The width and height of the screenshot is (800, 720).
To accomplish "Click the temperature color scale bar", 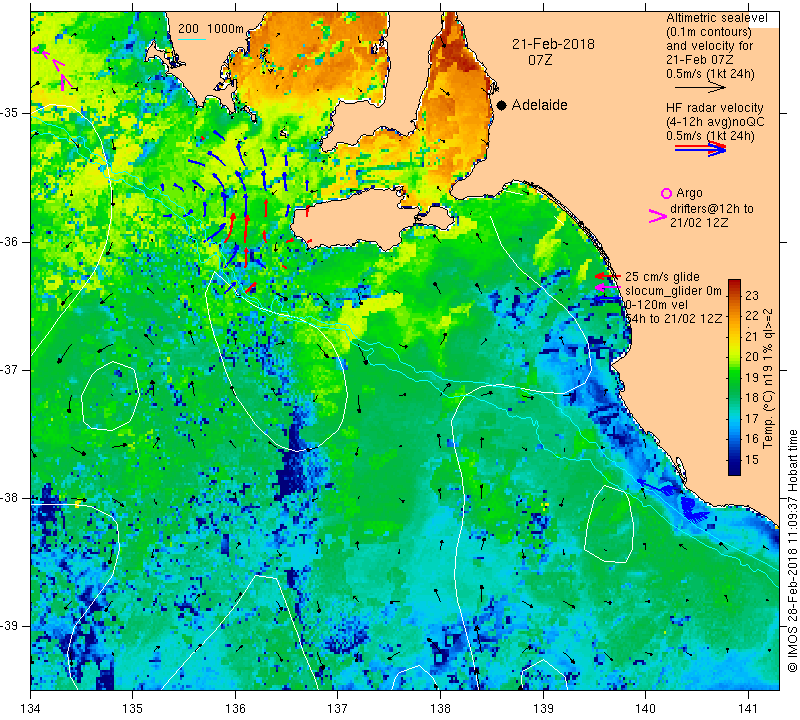I will (x=734, y=377).
